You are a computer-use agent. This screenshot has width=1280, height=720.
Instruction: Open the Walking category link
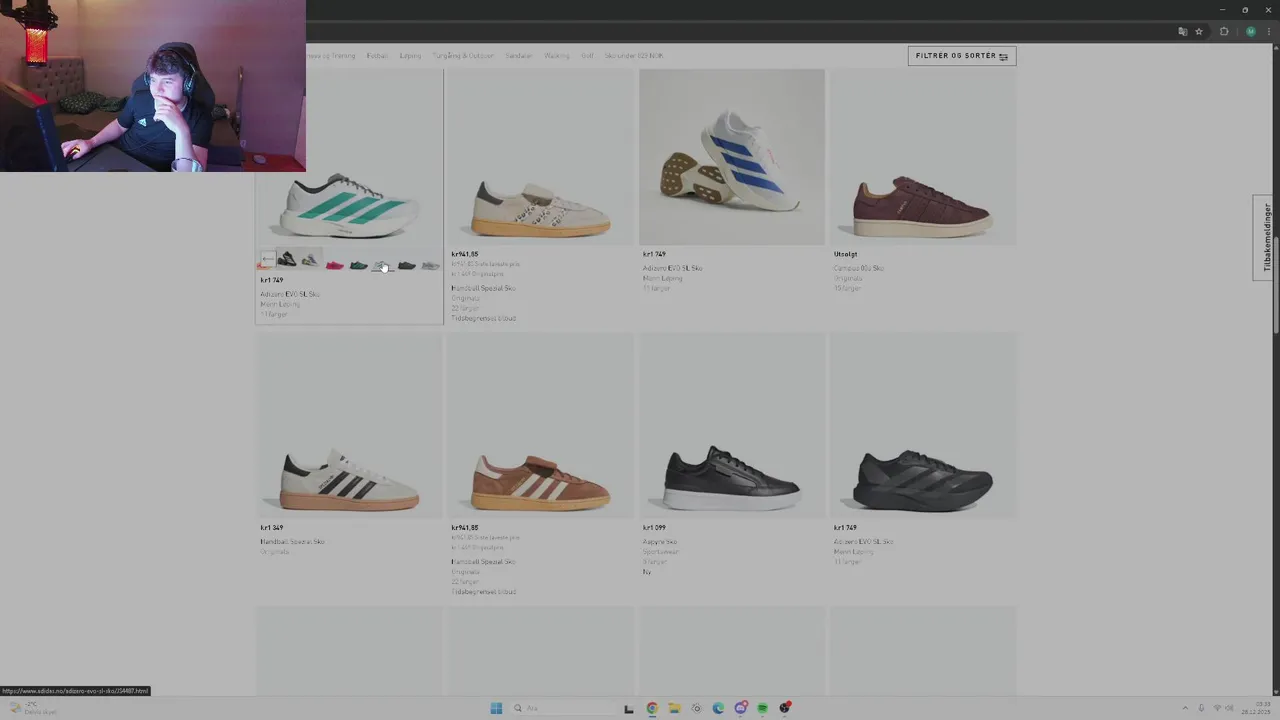point(557,56)
